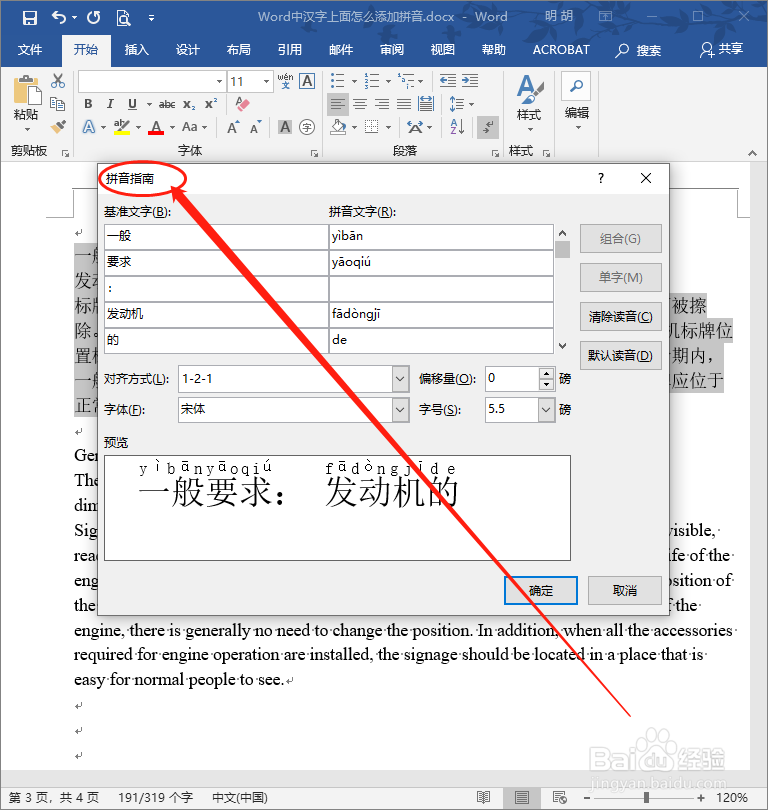Click 确定 to confirm the phonetic guide
768x810 pixels.
(x=541, y=590)
